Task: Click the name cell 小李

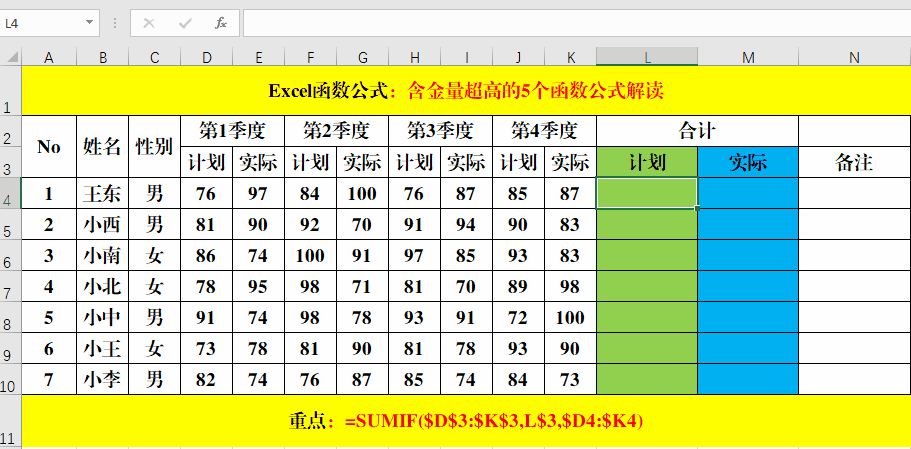Action: pos(102,379)
